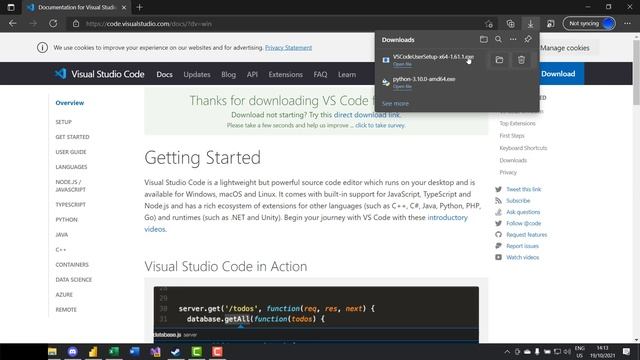This screenshot has width=640, height=360.
Task: Open the tab actions menu icon
Action: coord(11,7)
